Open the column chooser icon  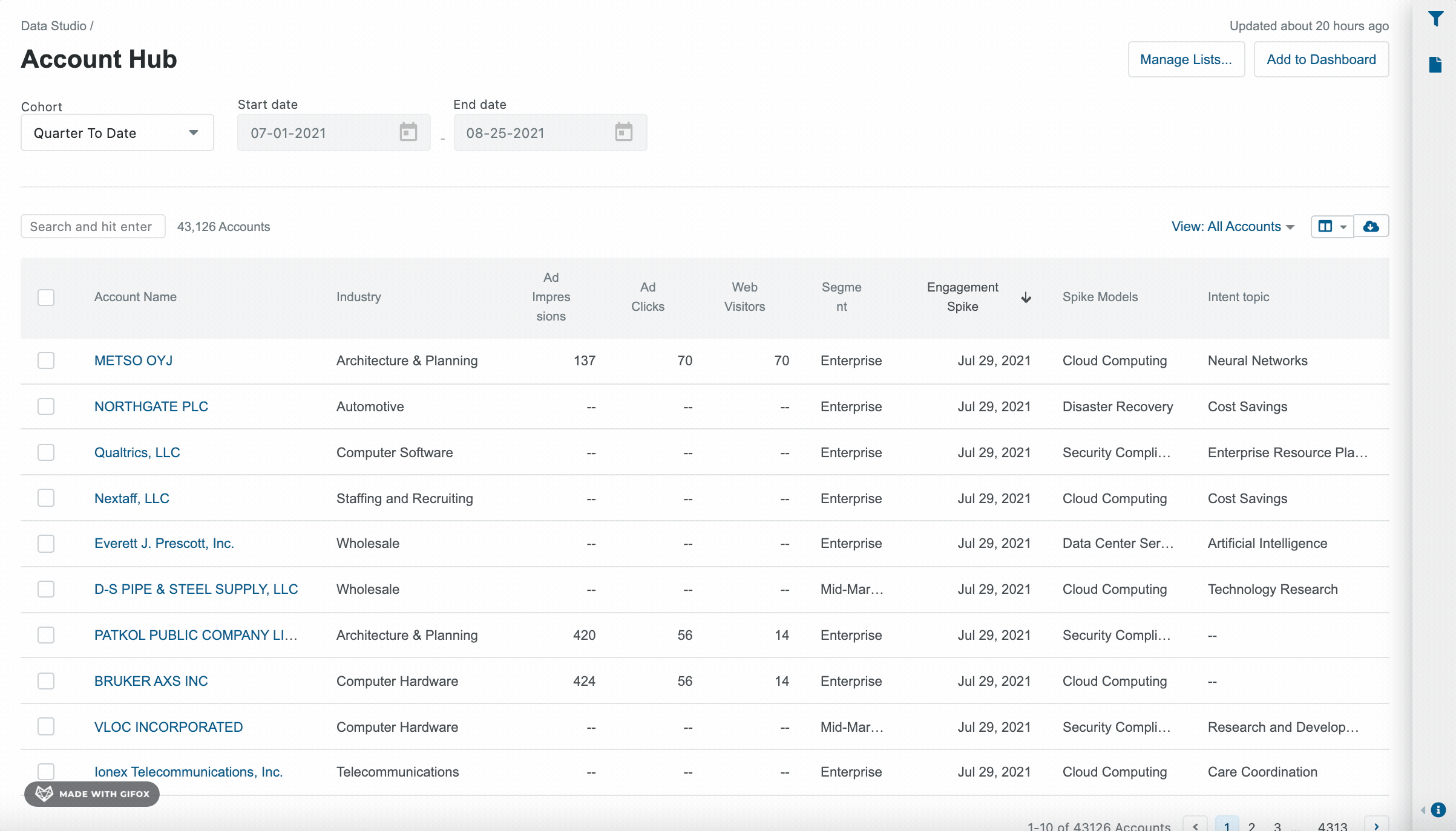point(1333,226)
